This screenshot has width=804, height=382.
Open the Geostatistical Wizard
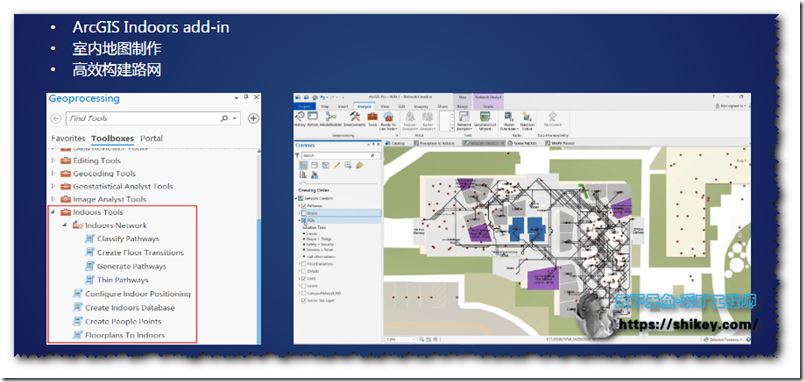(485, 120)
